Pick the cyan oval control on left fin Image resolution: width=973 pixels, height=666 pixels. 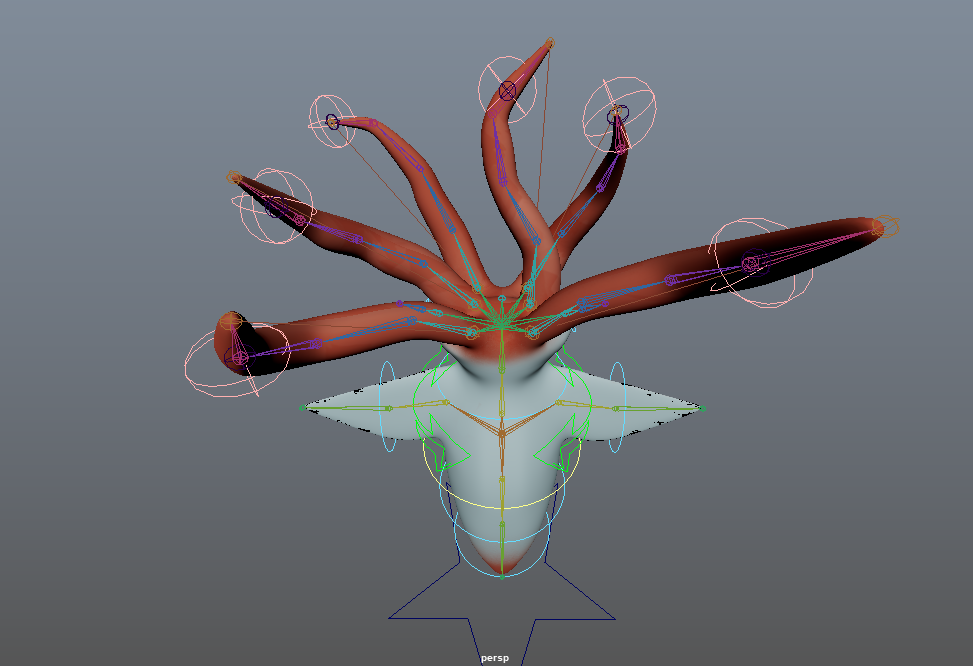point(387,407)
